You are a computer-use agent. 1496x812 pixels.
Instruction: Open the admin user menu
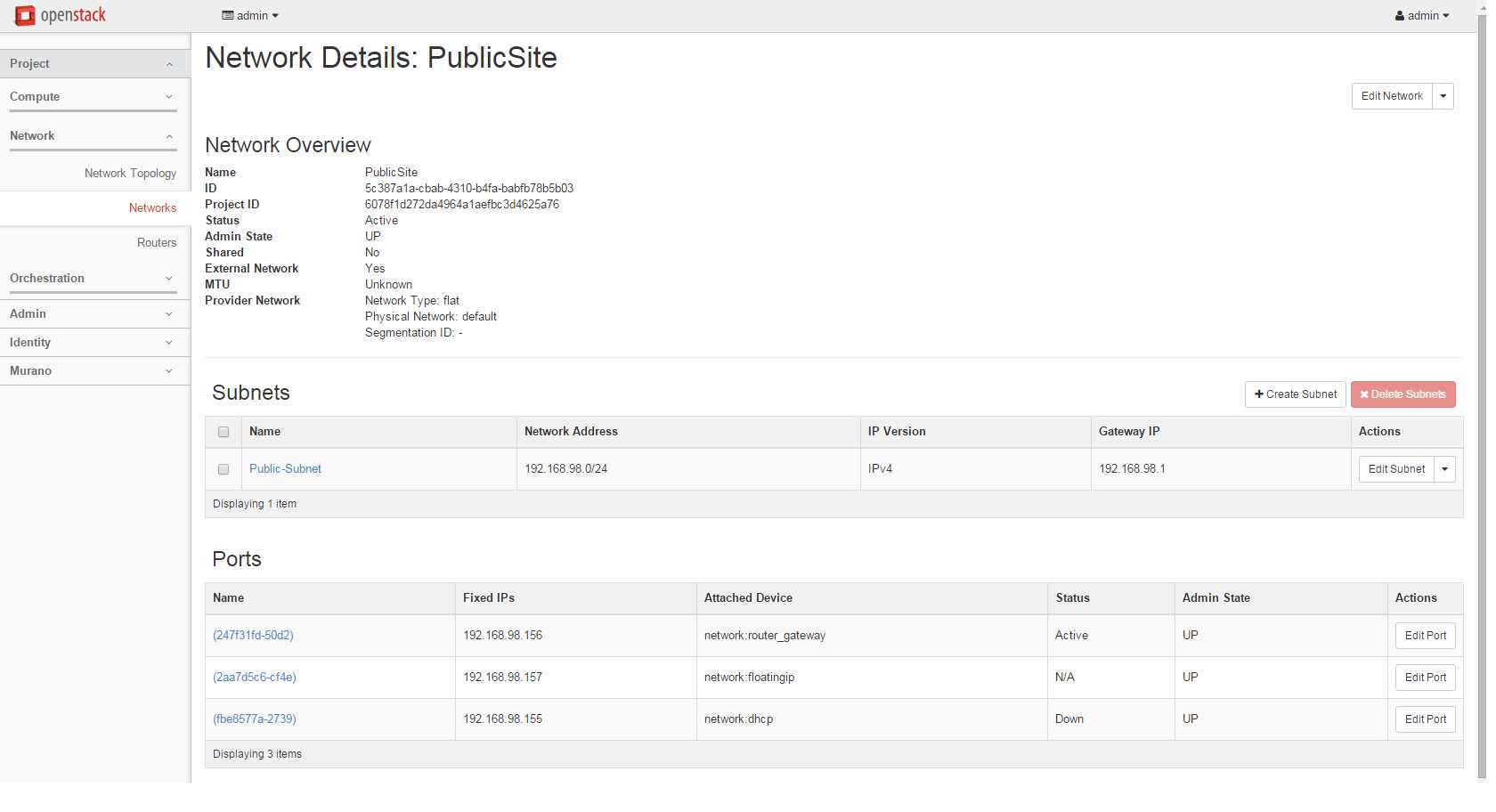1422,15
